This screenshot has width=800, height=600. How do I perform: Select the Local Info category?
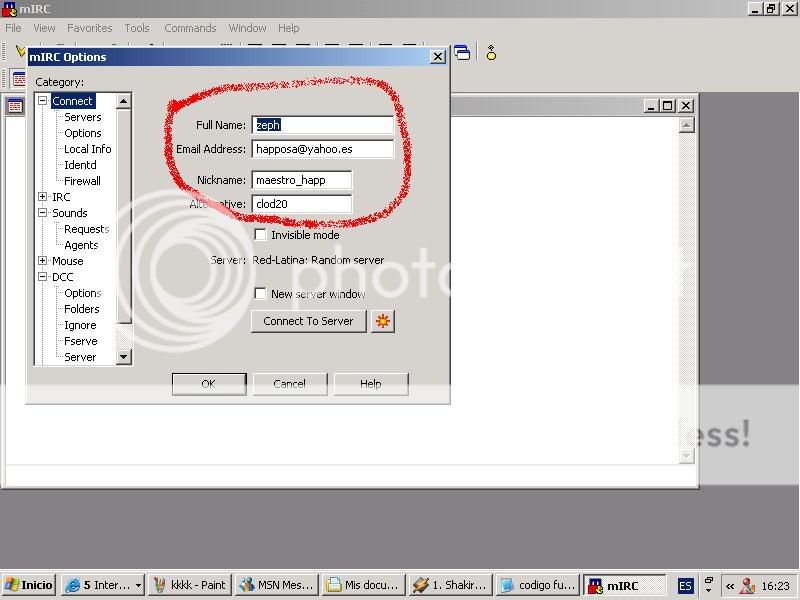point(87,149)
